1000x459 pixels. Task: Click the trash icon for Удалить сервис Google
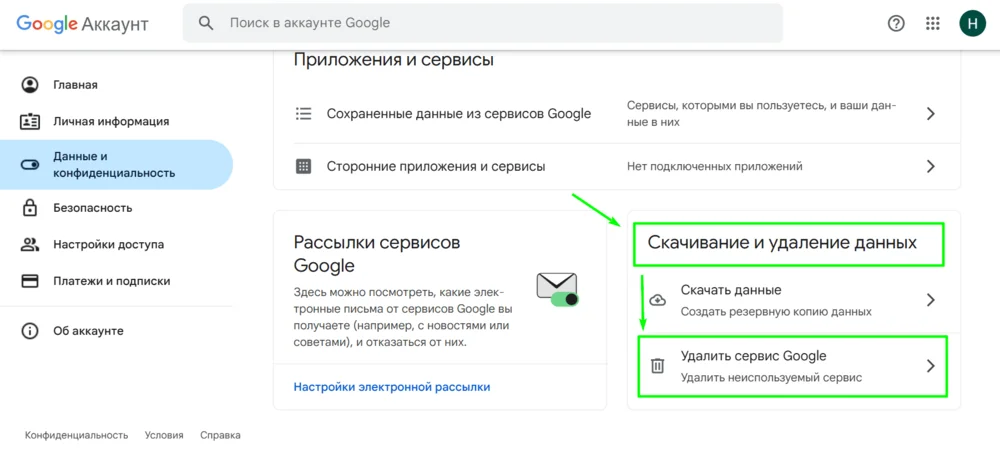point(657,366)
